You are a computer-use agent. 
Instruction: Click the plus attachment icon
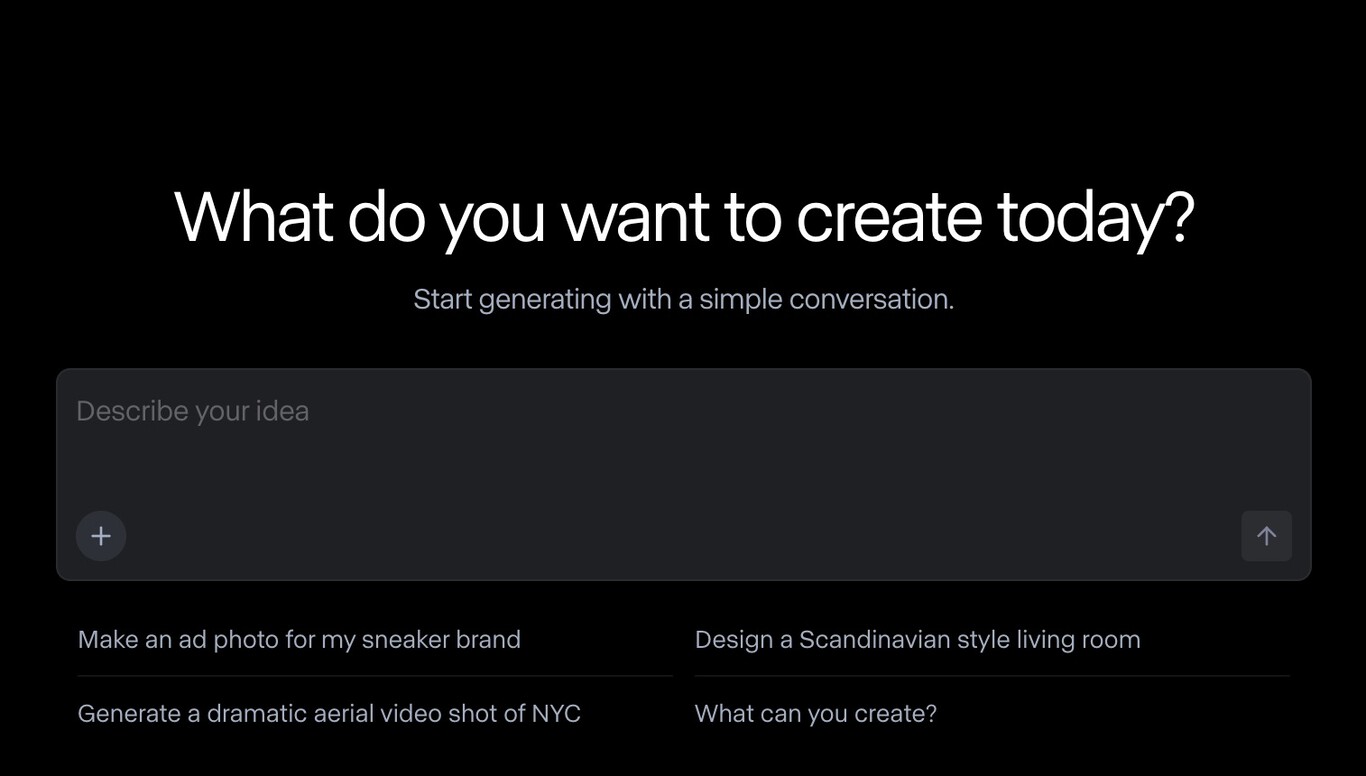tap(101, 536)
